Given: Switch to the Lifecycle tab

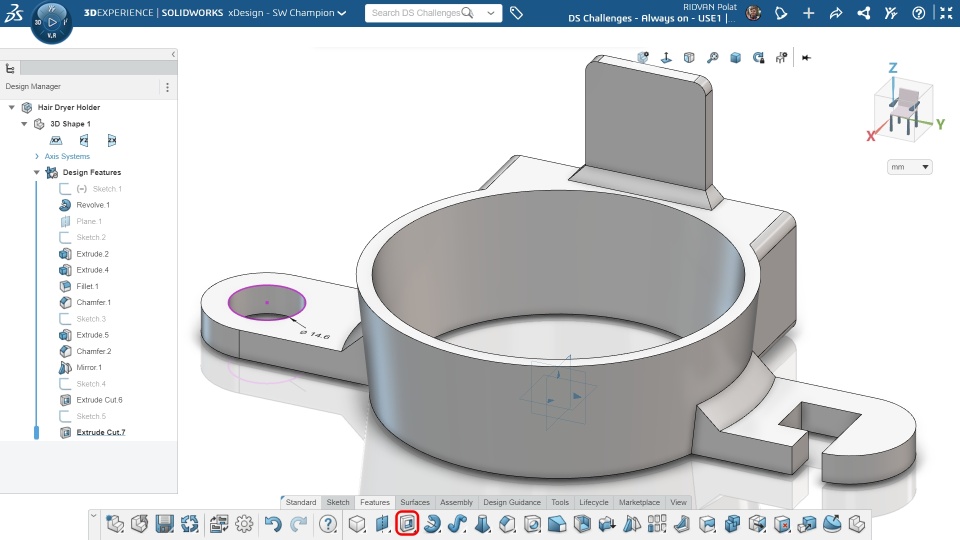Looking at the screenshot, I should click(593, 502).
